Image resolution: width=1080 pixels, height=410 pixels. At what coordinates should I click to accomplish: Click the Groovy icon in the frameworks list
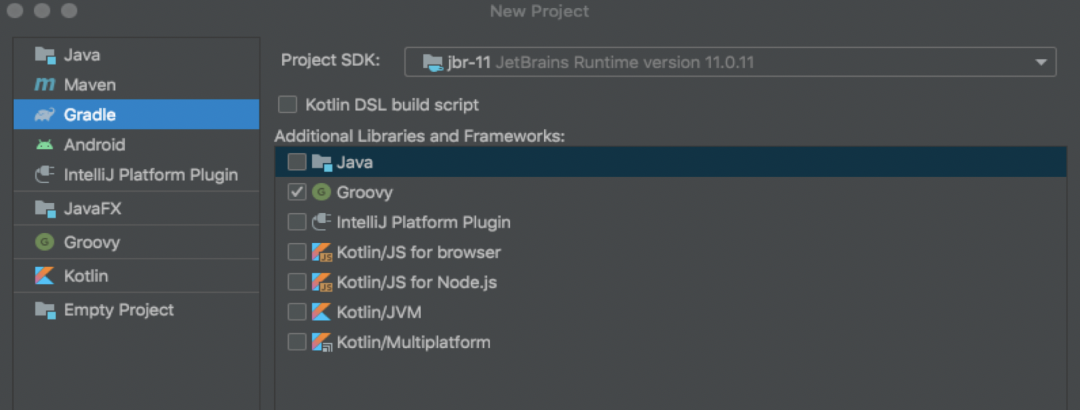tap(321, 192)
